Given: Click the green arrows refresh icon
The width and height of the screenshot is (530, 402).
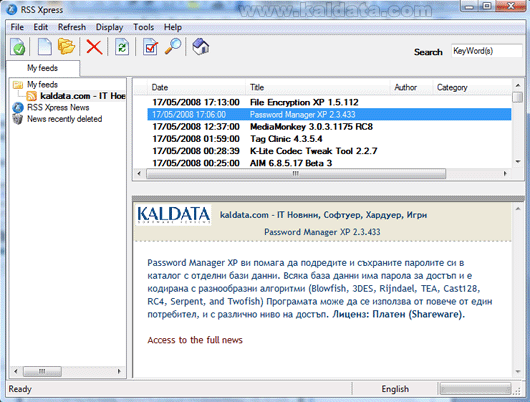Looking at the screenshot, I should click(122, 47).
